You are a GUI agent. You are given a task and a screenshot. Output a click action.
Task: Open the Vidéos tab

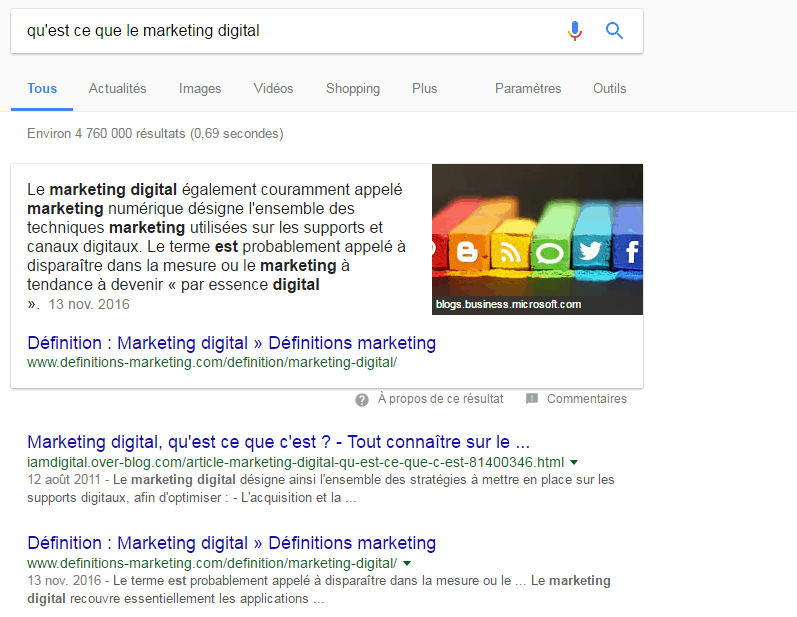273,88
